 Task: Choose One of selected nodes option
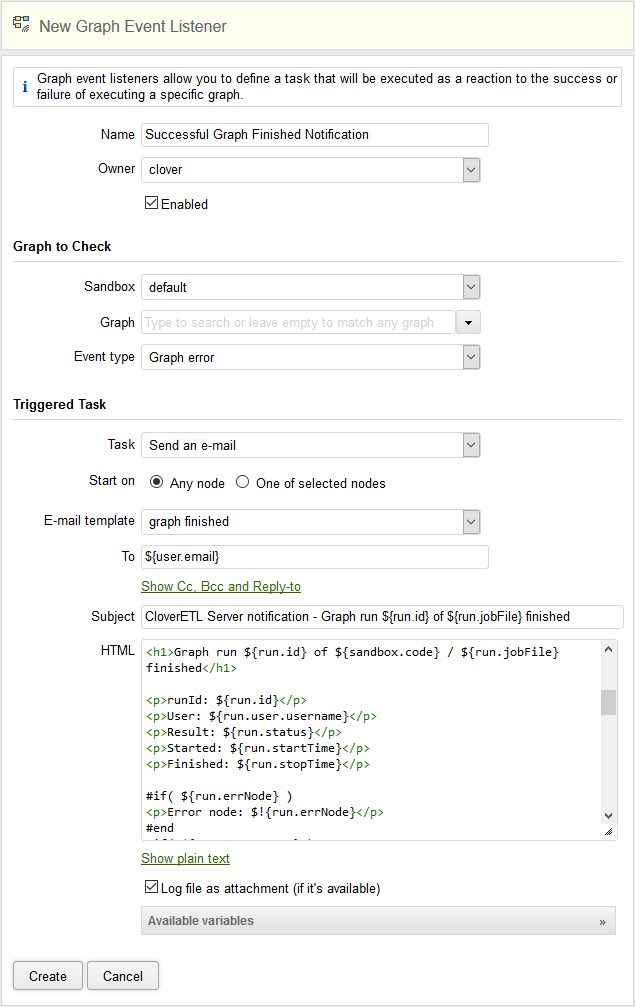point(243,482)
